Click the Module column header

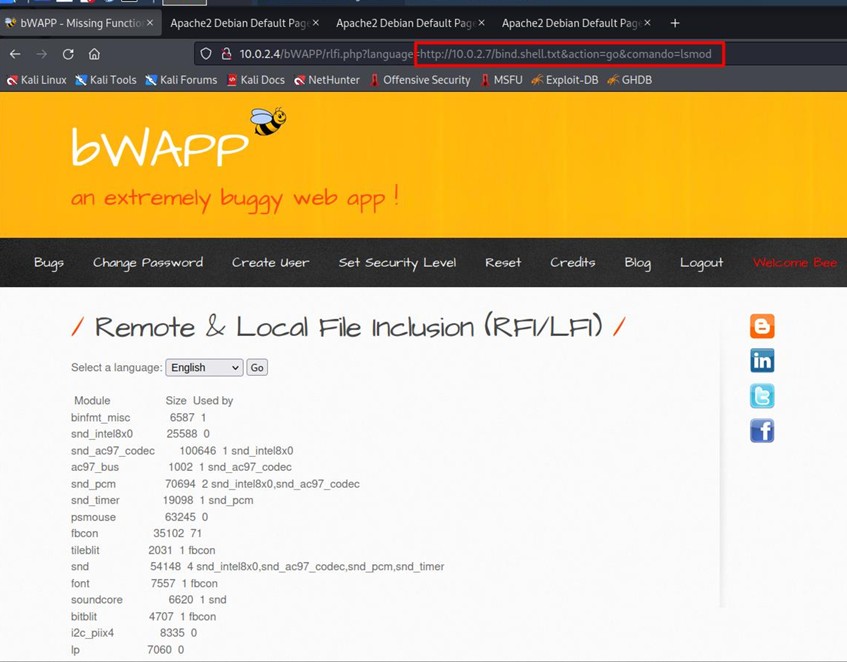(x=92, y=401)
